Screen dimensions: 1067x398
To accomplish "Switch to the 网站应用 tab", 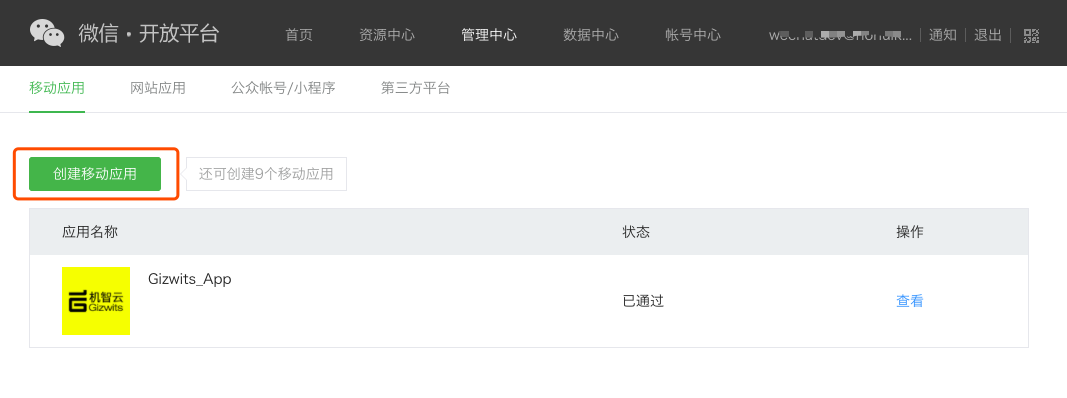I will coord(158,88).
